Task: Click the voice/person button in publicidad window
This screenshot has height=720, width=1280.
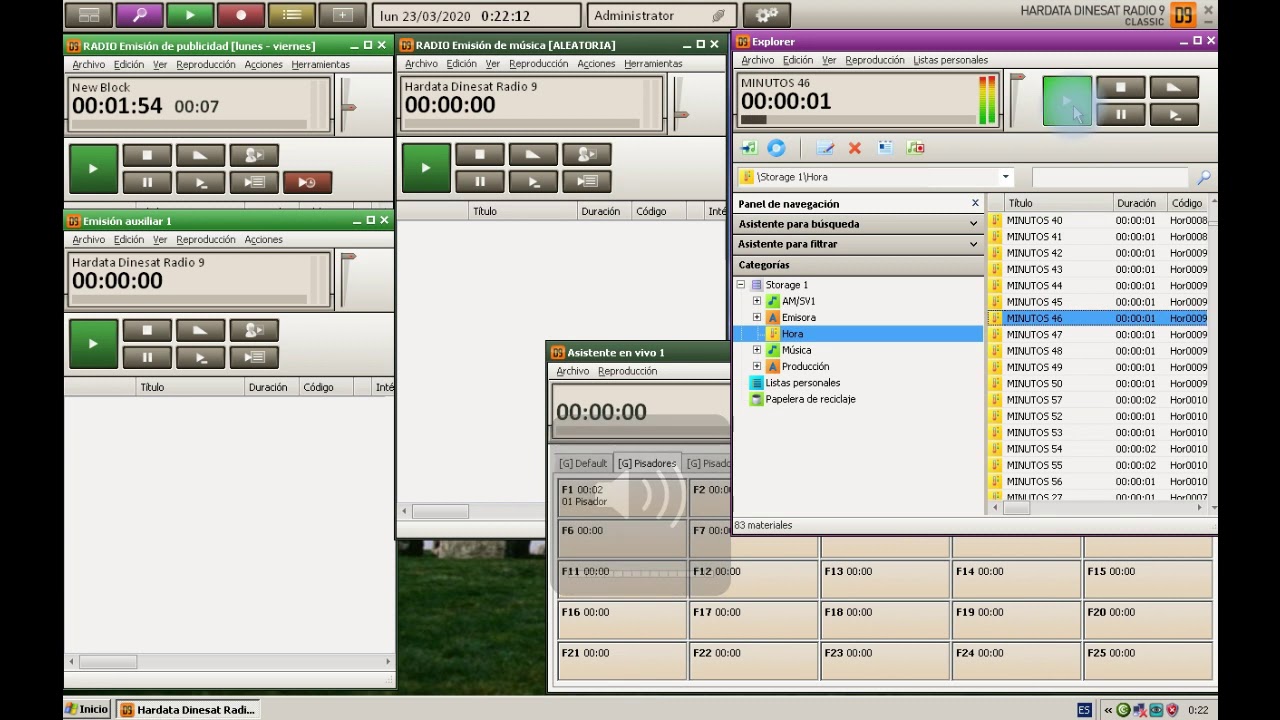Action: (x=254, y=155)
